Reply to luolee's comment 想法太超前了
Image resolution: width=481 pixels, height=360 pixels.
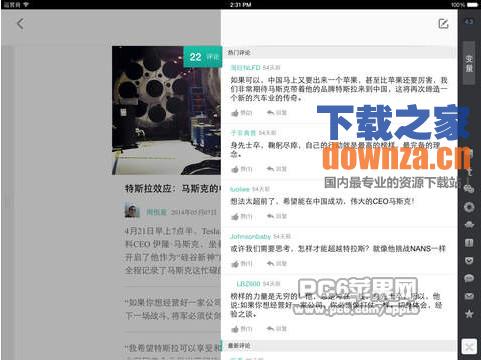277,217
